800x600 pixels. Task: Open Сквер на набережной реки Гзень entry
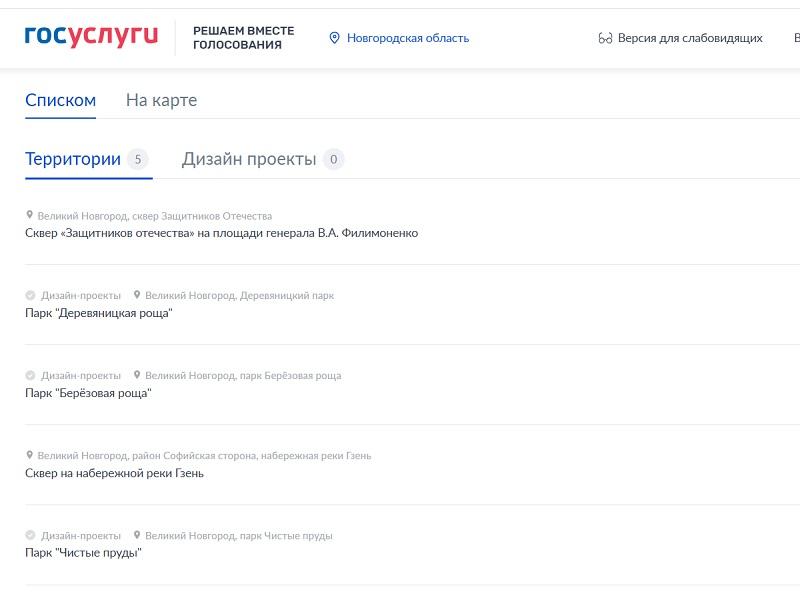pyautogui.click(x=114, y=473)
